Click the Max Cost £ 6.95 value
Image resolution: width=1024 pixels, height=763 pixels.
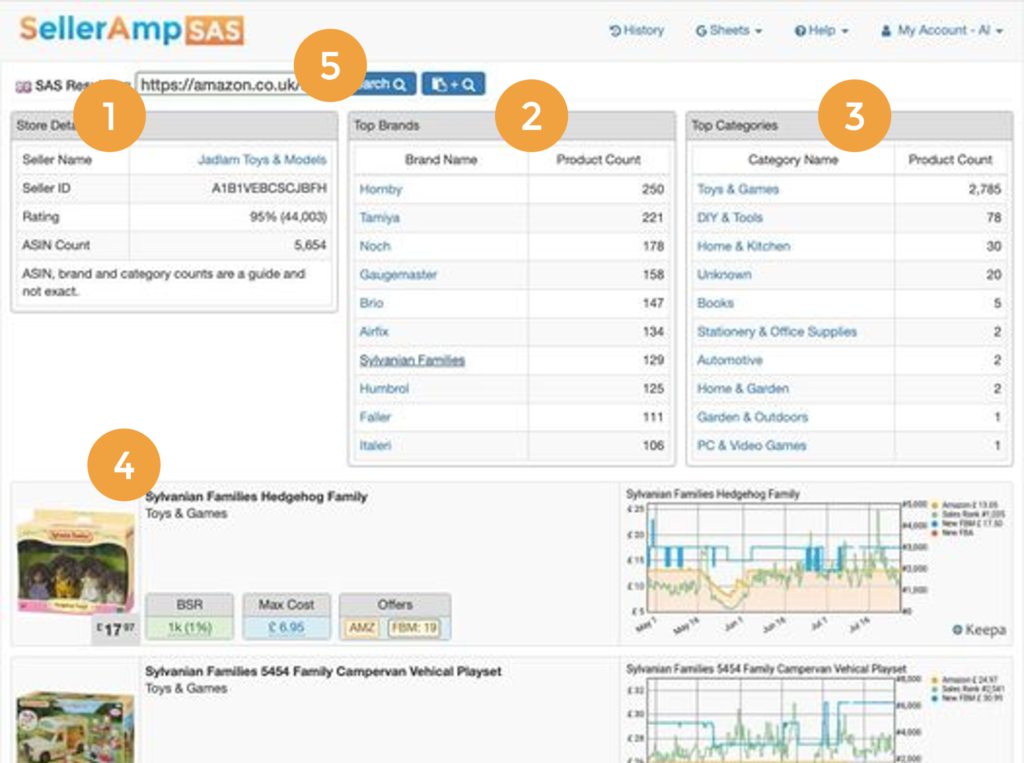coord(286,628)
